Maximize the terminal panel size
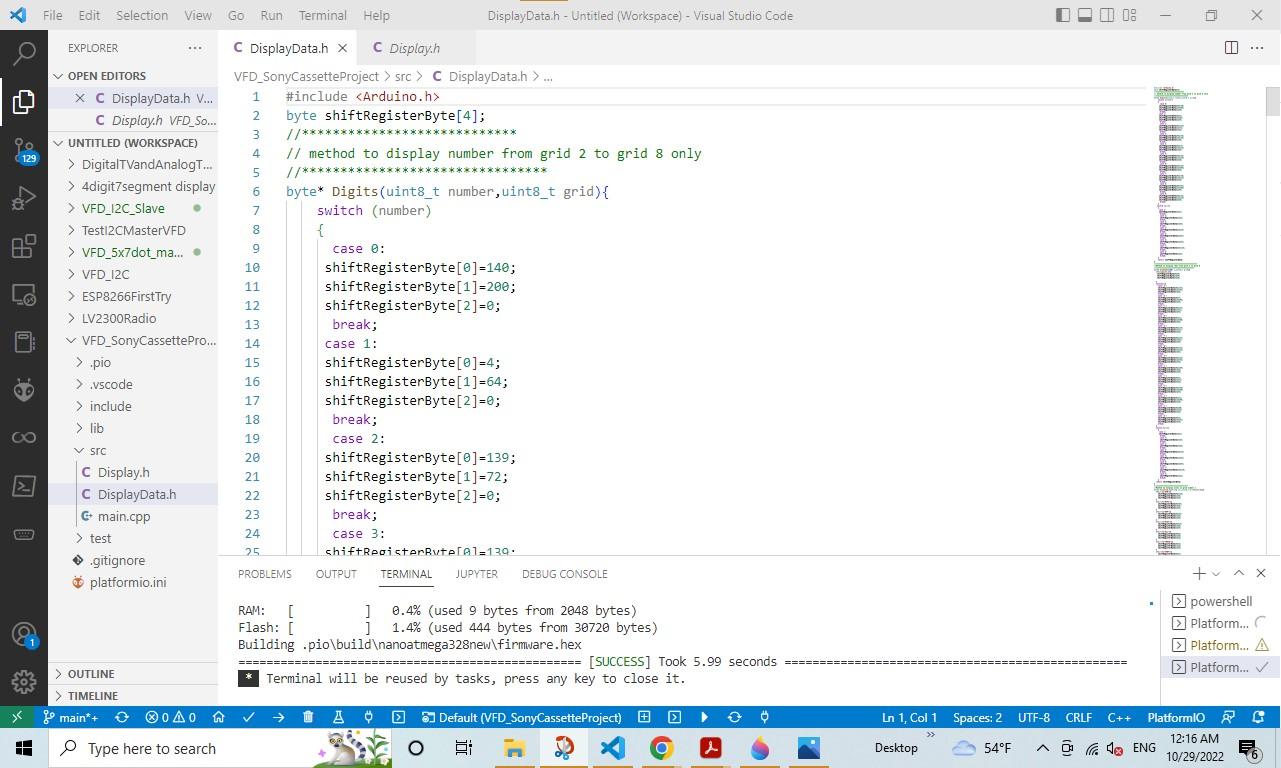The width and height of the screenshot is (1281, 768). click(x=1238, y=573)
